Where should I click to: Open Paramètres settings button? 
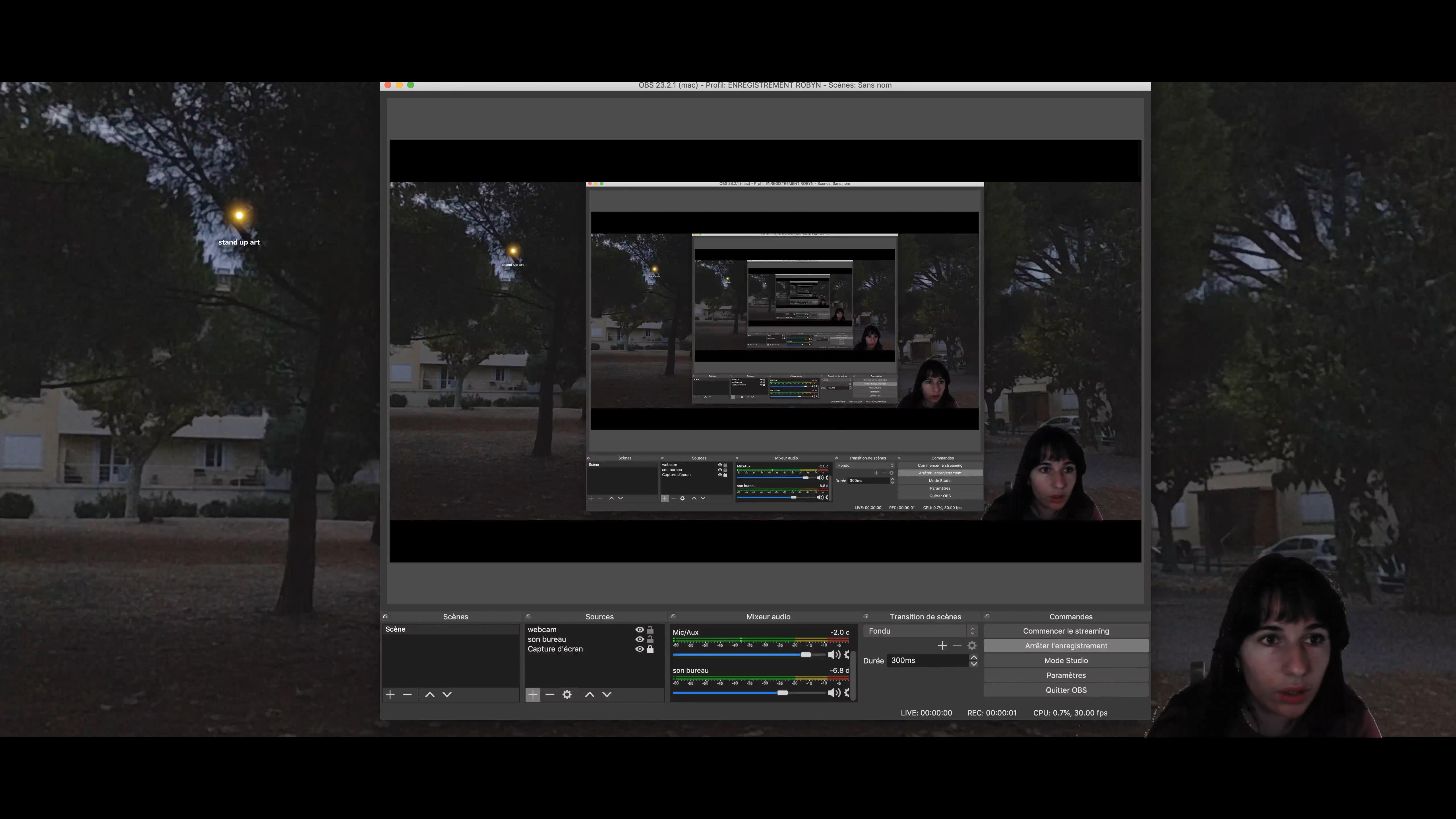coord(1066,675)
